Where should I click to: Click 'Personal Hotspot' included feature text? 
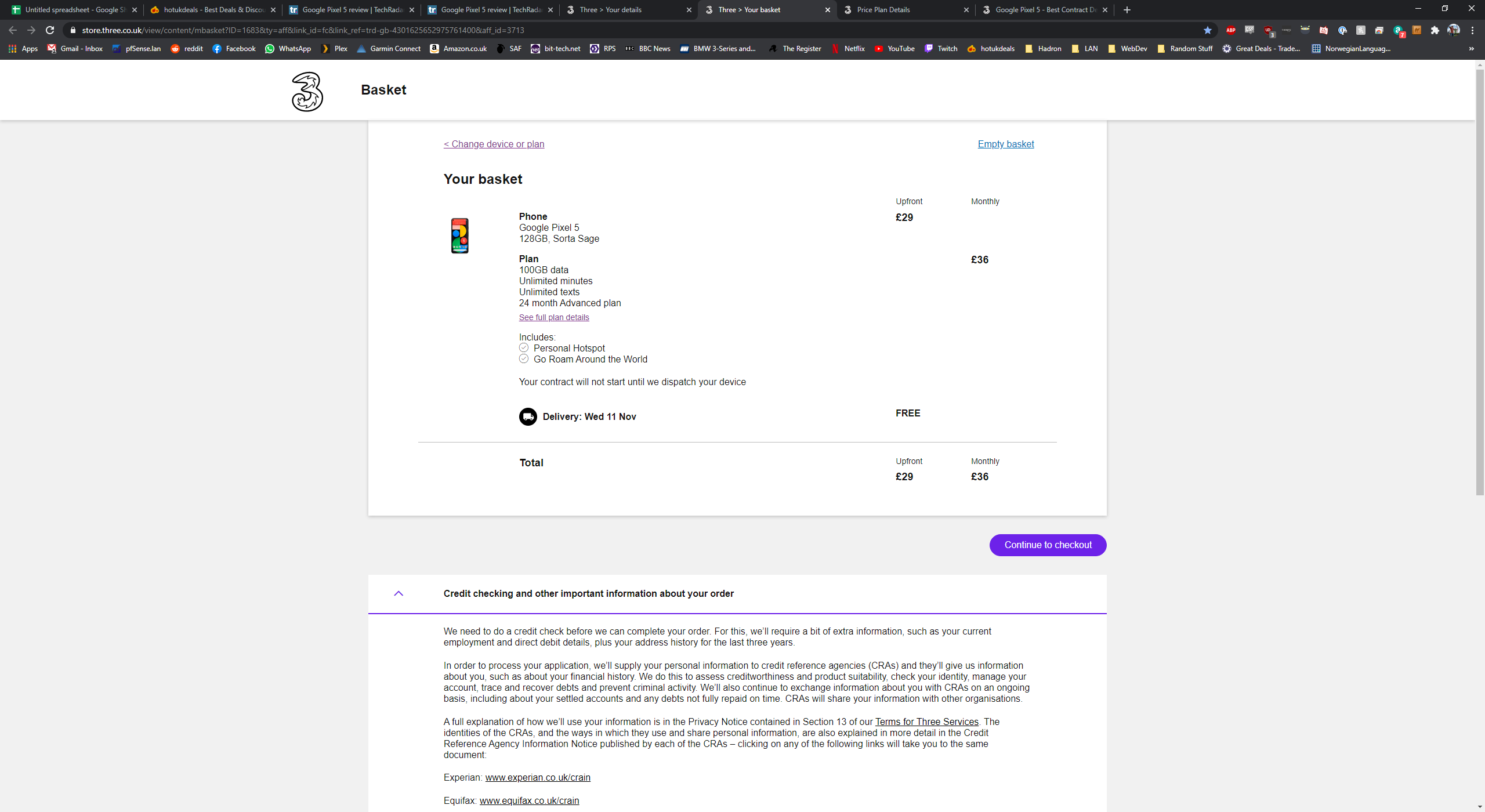(569, 349)
